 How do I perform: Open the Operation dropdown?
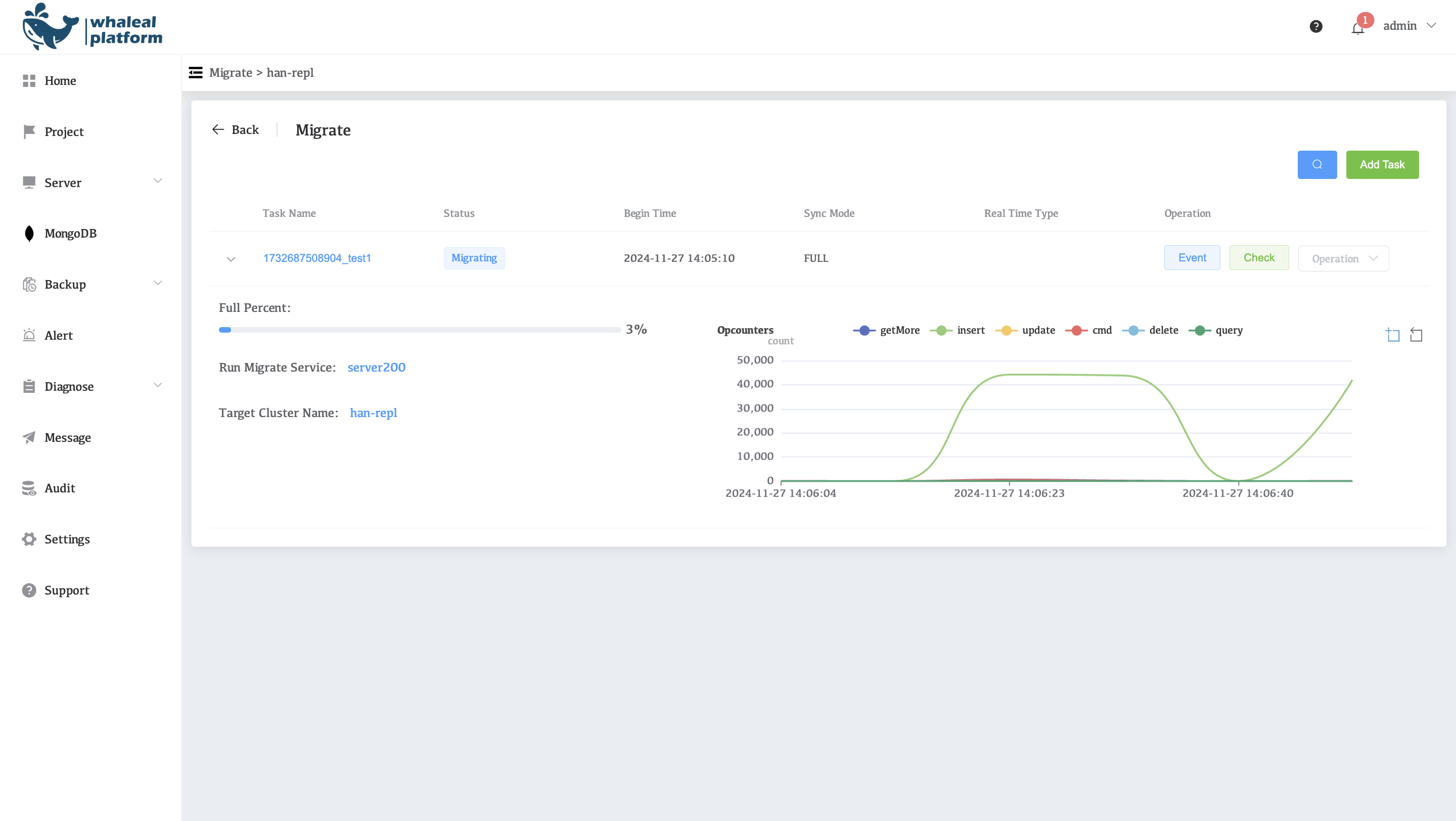(1343, 259)
